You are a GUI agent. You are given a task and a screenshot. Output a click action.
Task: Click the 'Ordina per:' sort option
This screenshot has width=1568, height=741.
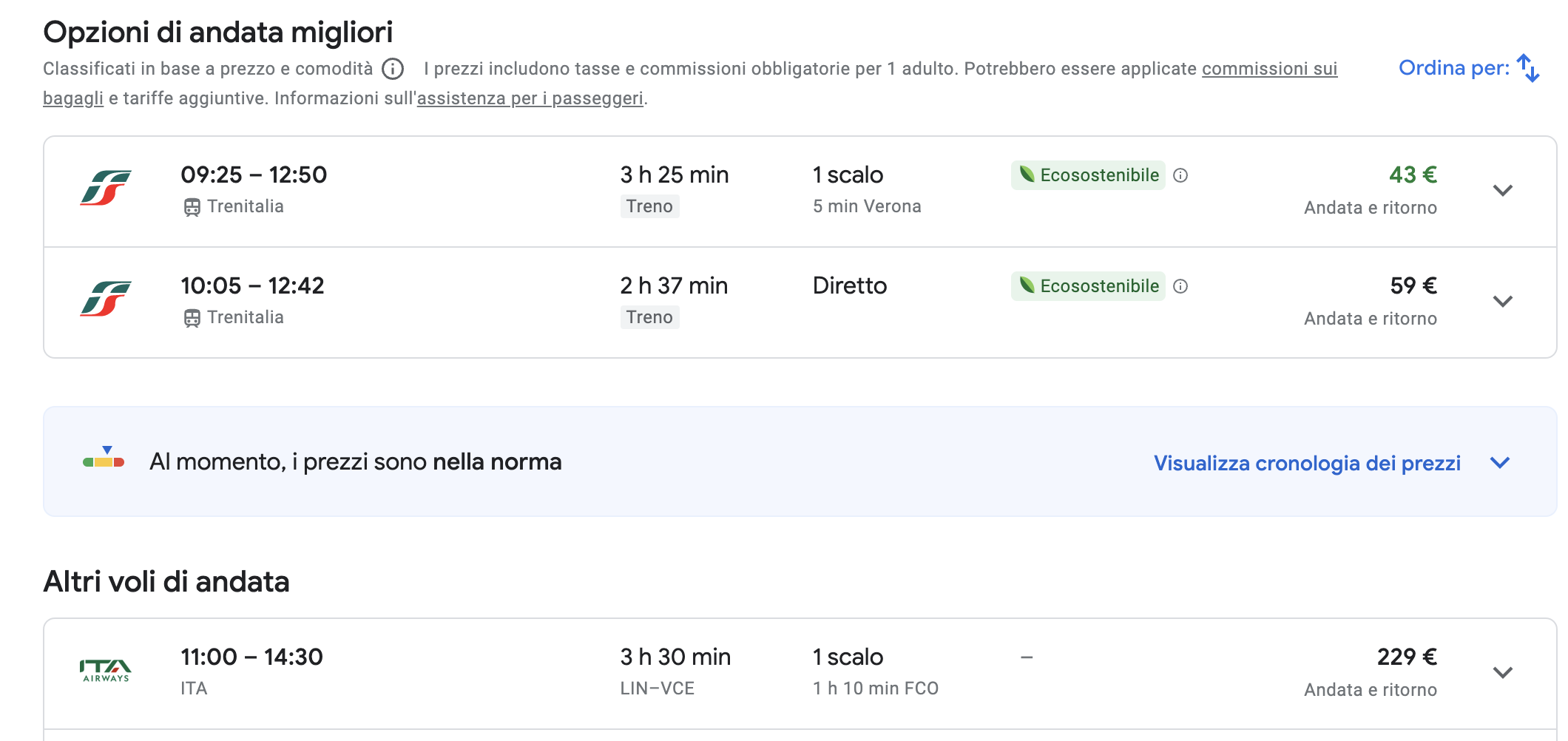tap(1454, 68)
